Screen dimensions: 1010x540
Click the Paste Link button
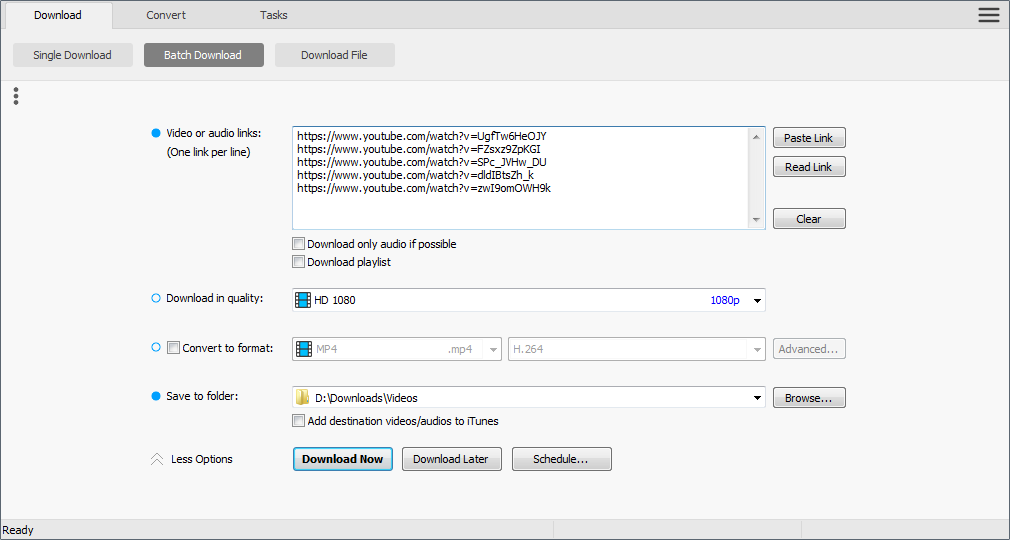(x=808, y=138)
